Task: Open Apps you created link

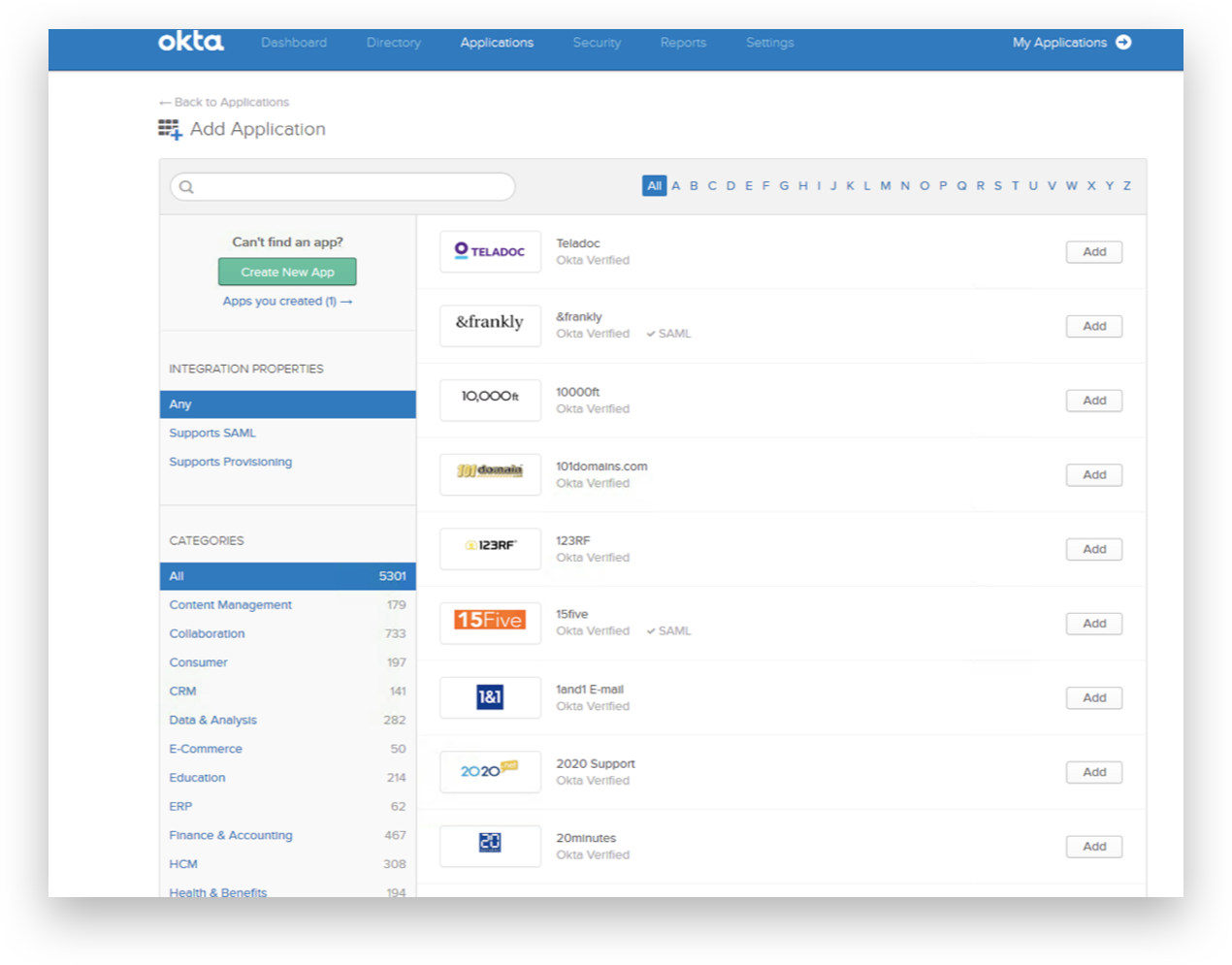Action: point(287,302)
